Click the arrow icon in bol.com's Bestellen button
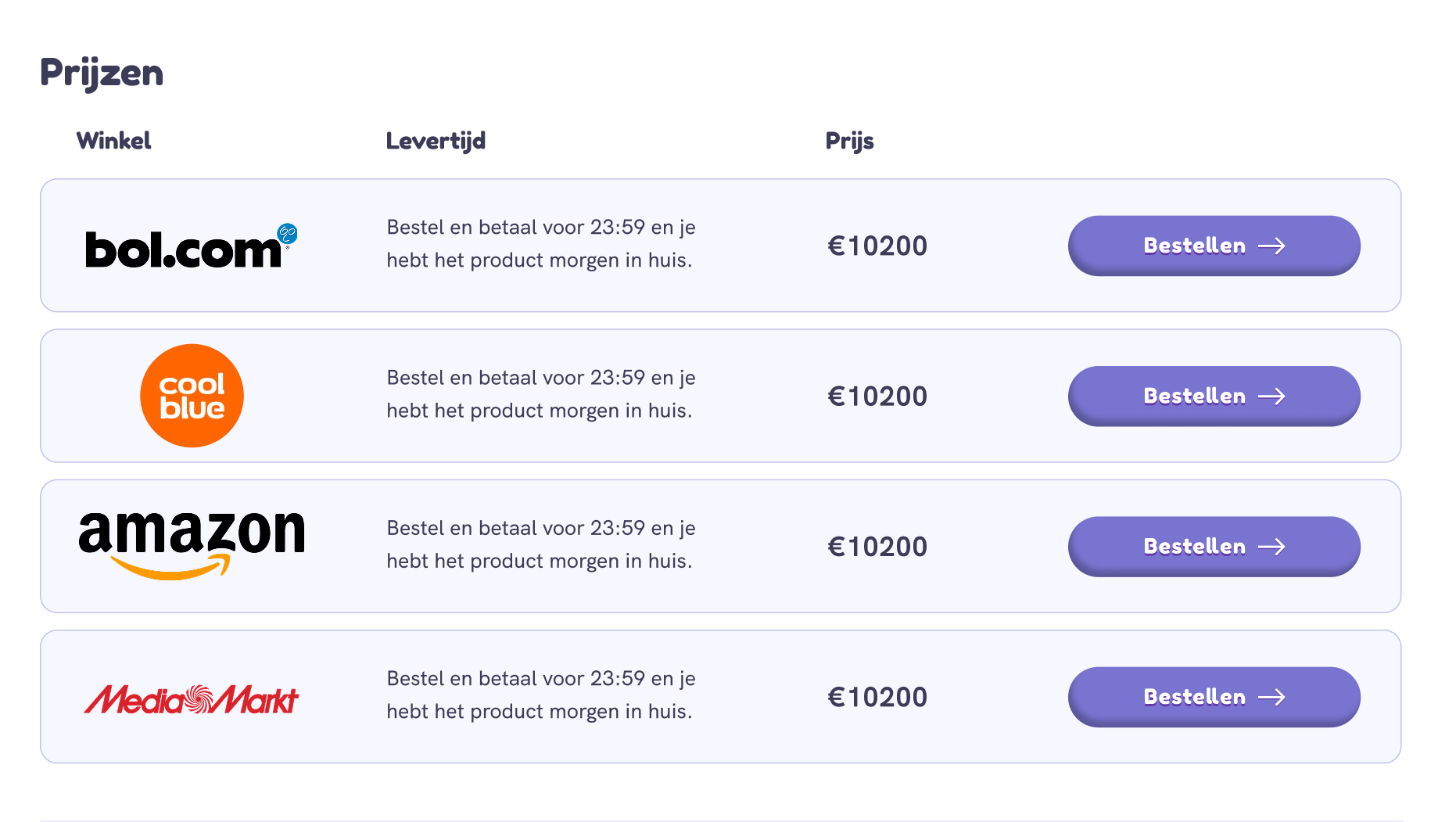The image size is (1456, 822). pos(1271,246)
